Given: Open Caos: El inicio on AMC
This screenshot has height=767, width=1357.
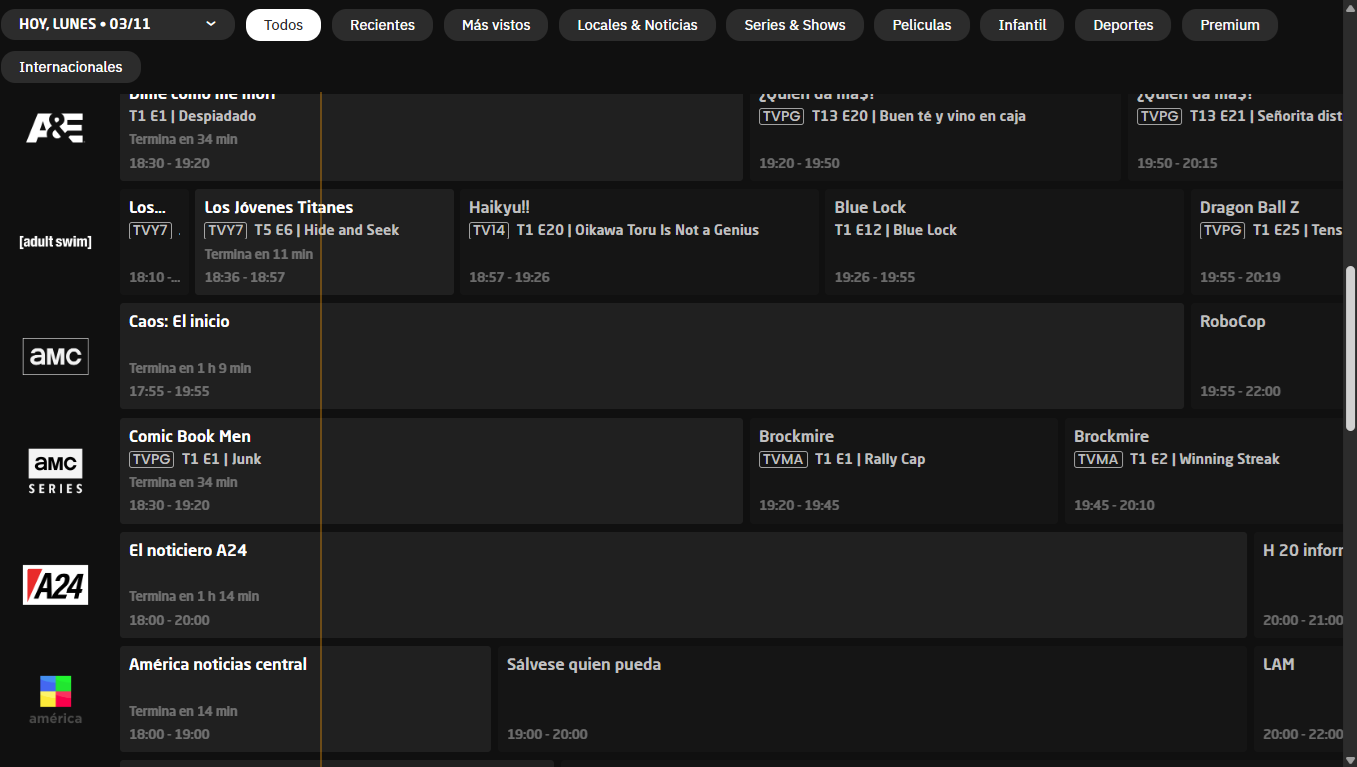Looking at the screenshot, I should pos(651,356).
